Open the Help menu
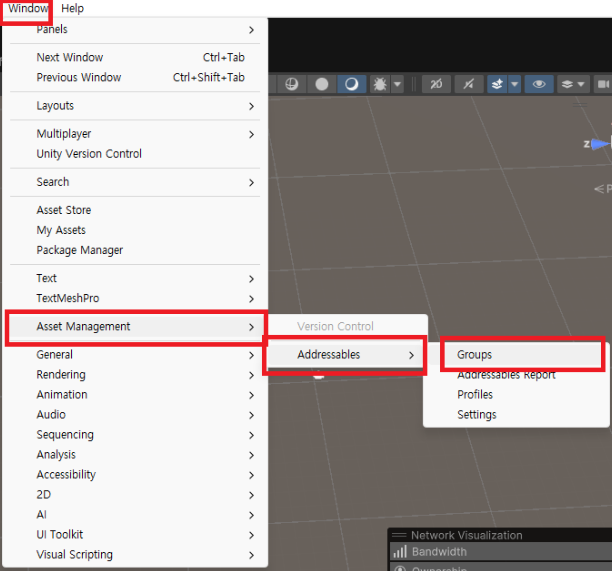Viewport: 612px width, 571px height. click(x=72, y=8)
